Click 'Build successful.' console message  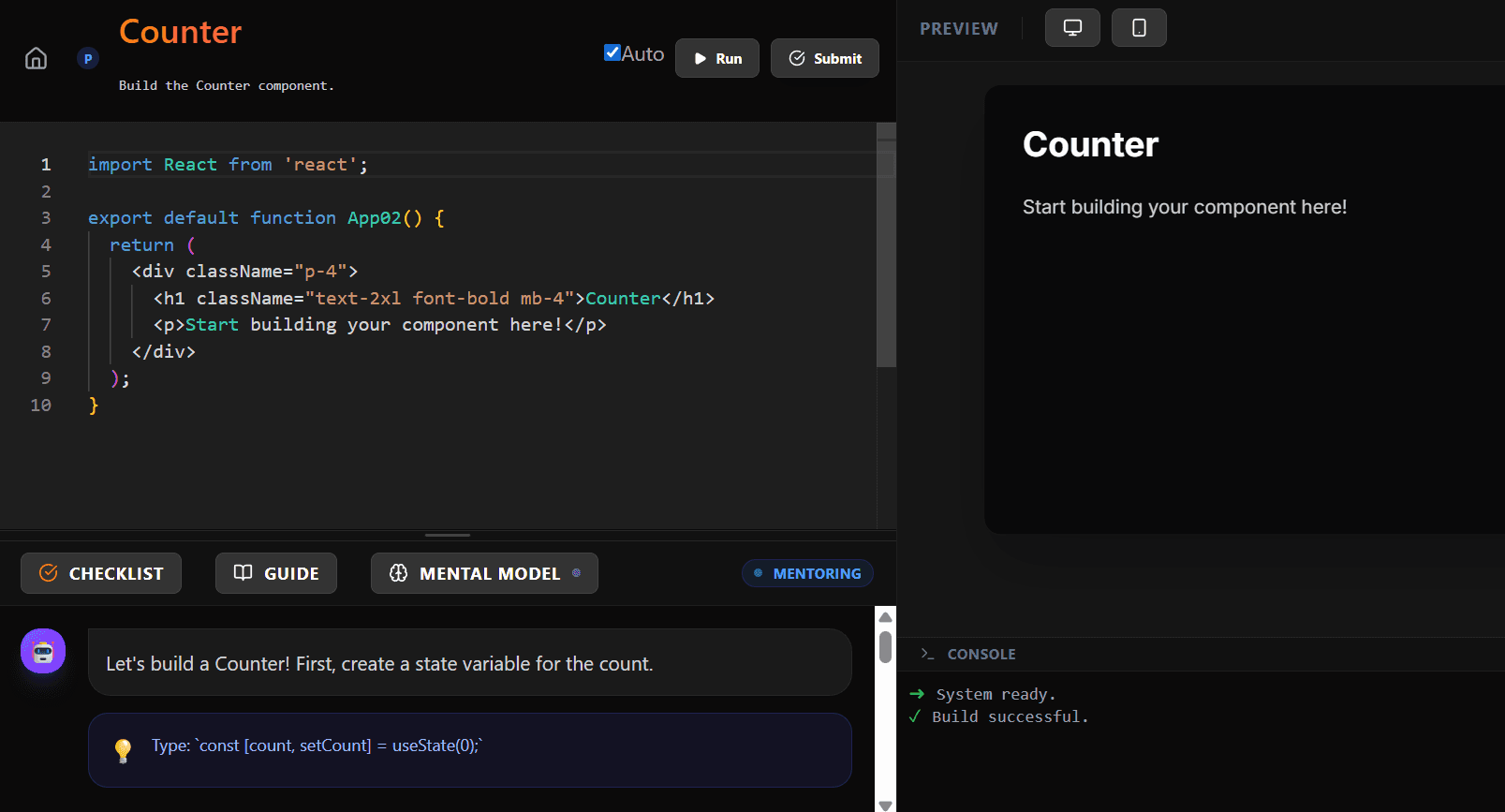point(1011,716)
